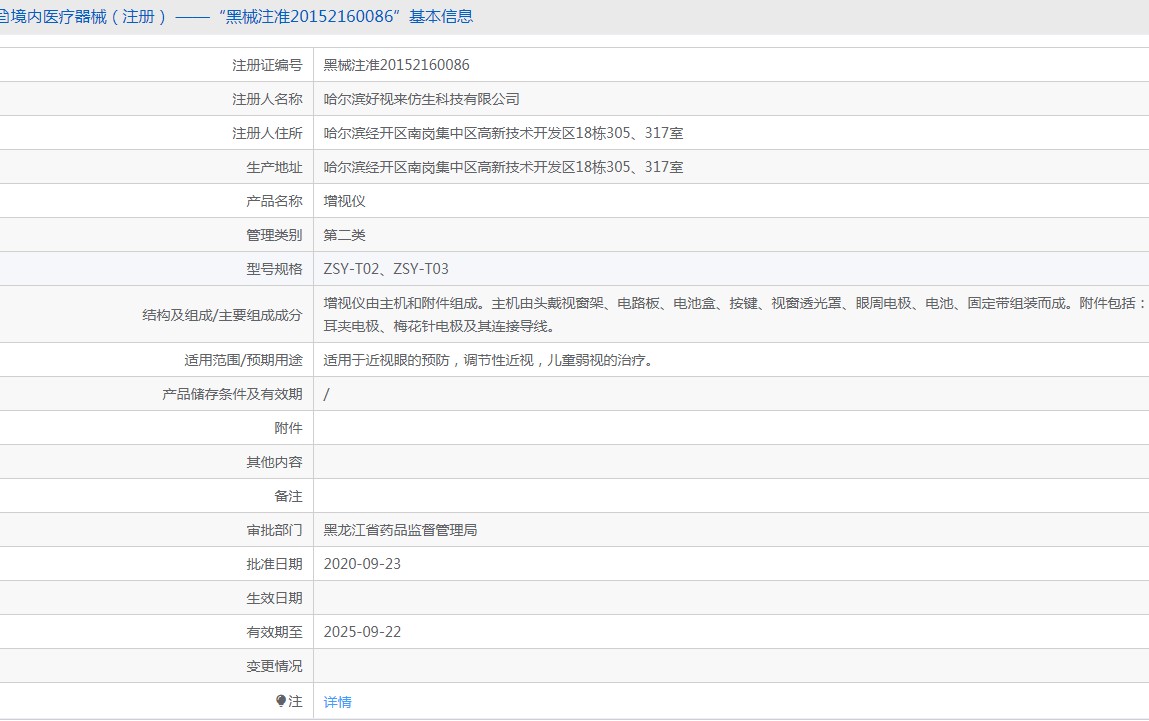Select the approving department 黑龙江省药品监督管理局

pos(400,530)
